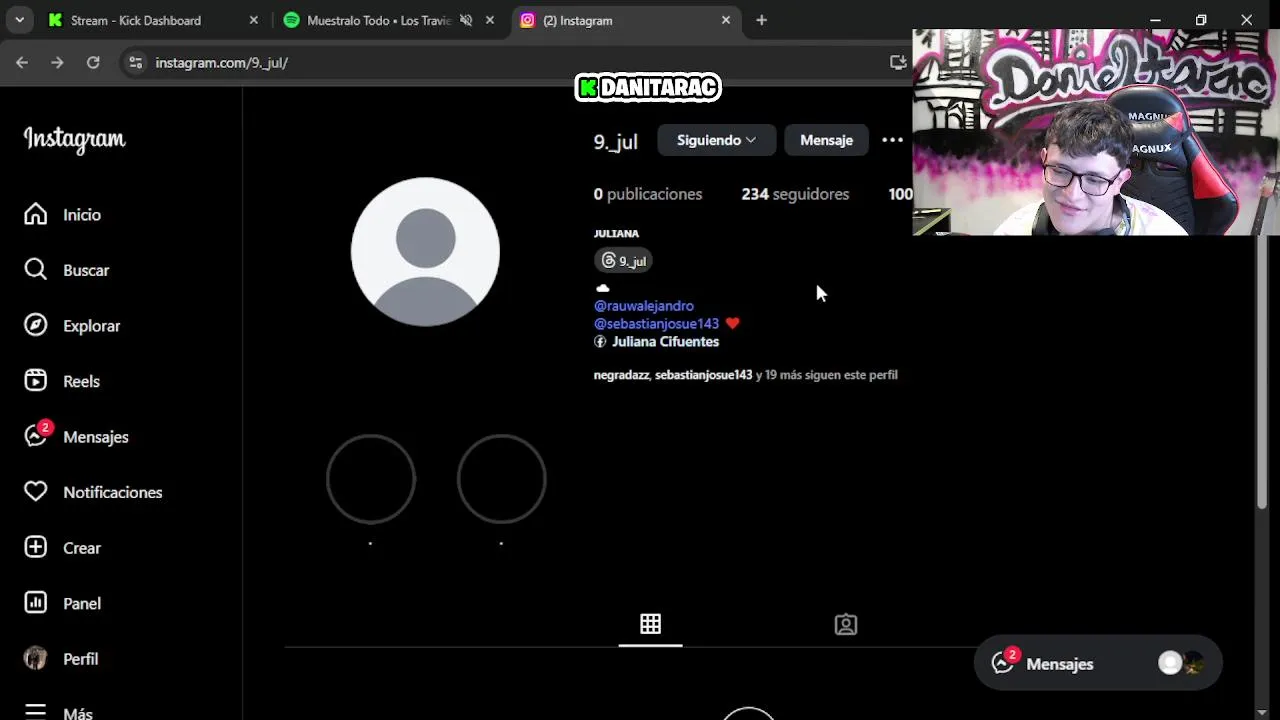The height and width of the screenshot is (720, 1280).
Task: Open Notificaciones heart icon
Action: point(36,492)
